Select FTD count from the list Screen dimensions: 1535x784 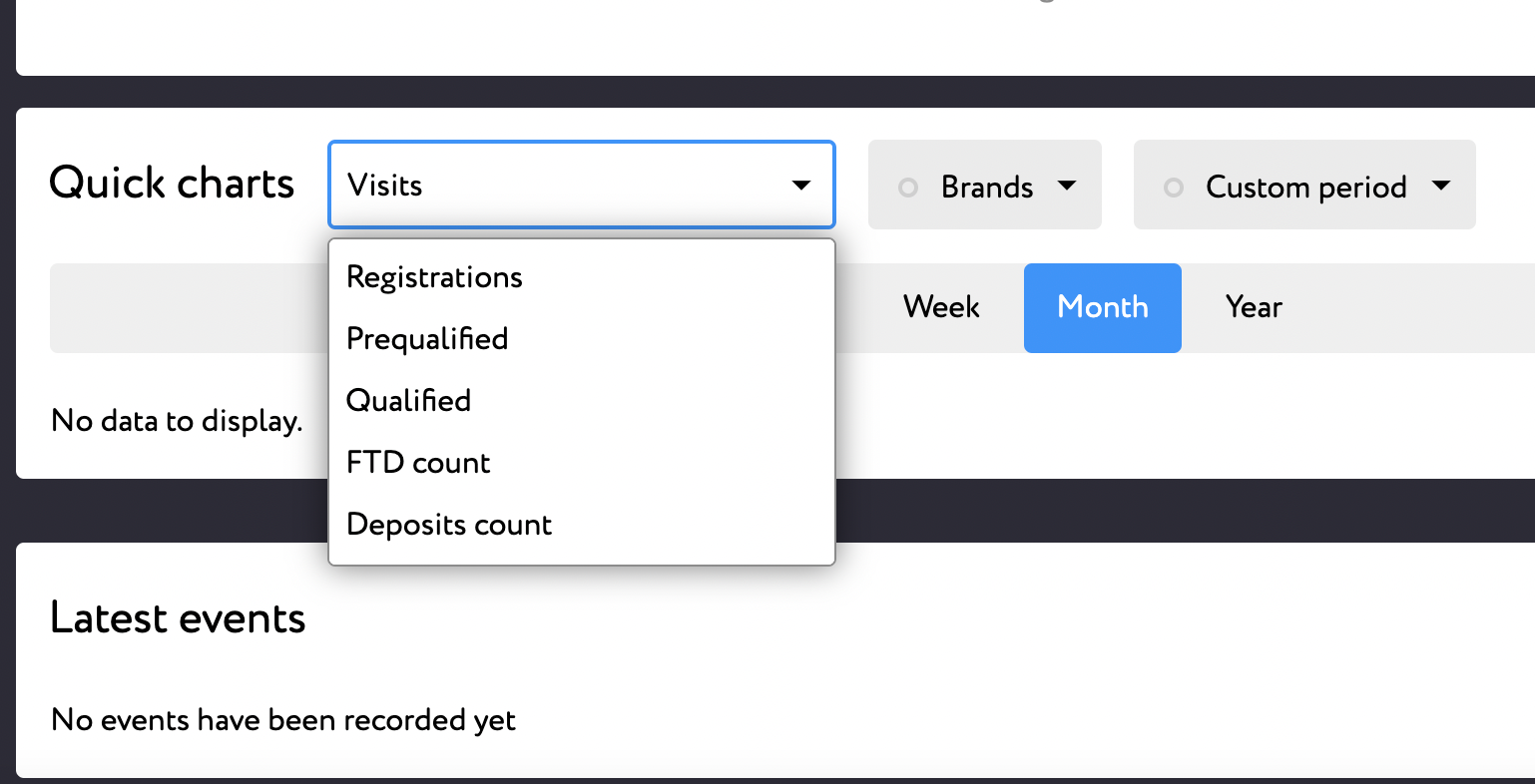418,463
